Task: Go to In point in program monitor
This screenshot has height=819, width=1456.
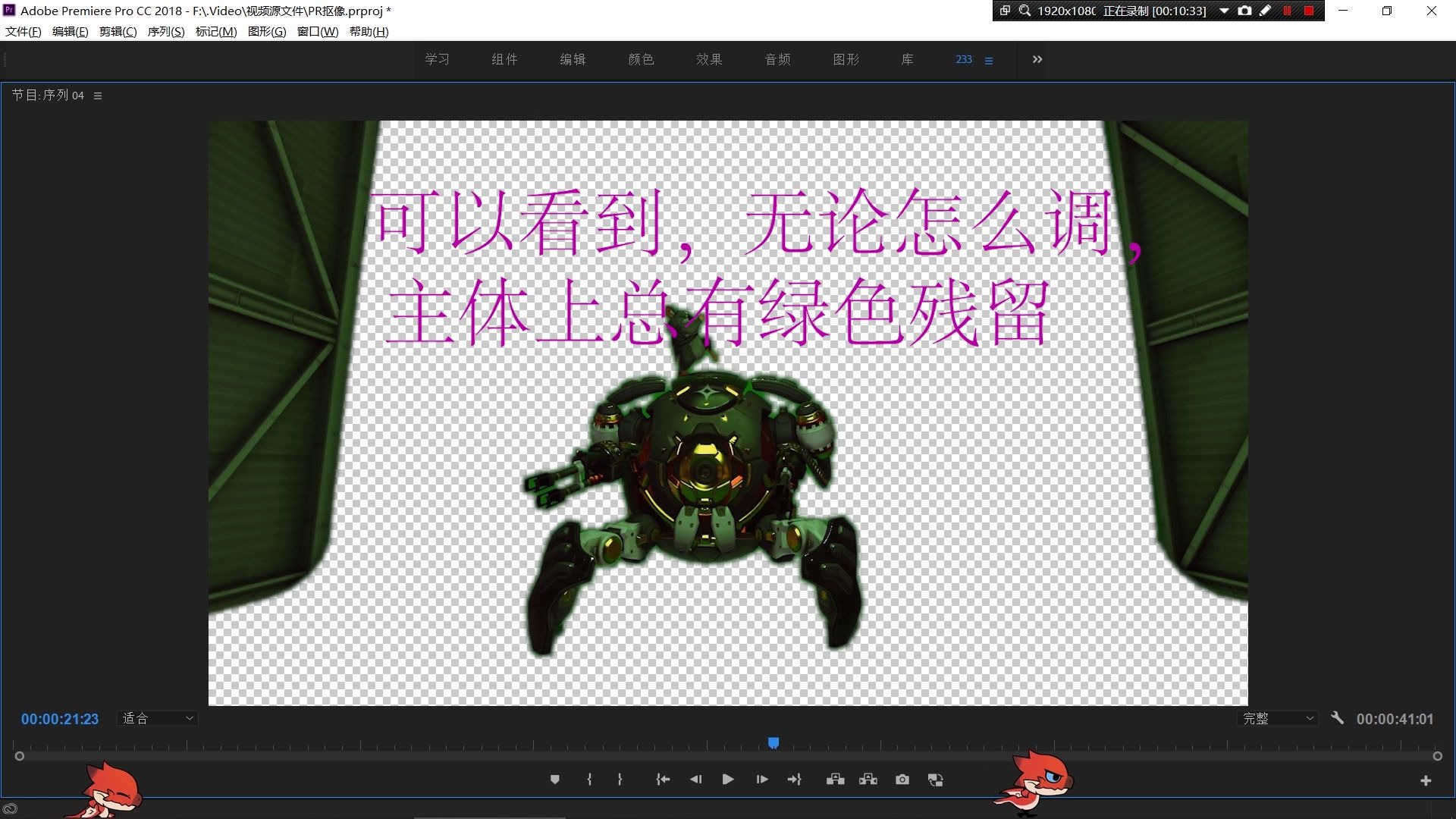Action: 663,780
